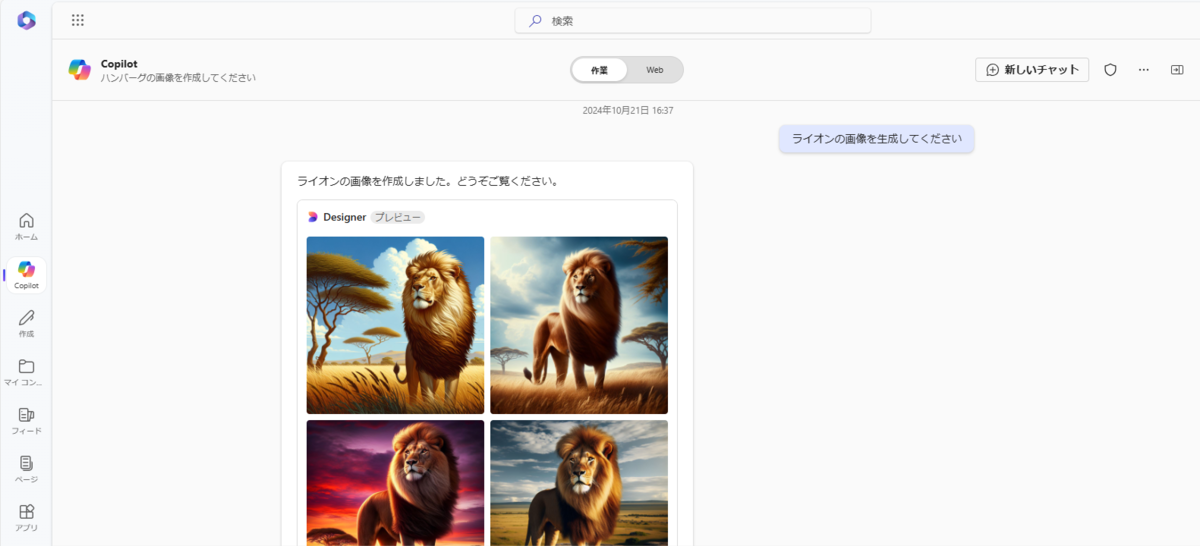Image resolution: width=1200 pixels, height=546 pixels.
Task: Click the shield protection icon
Action: [x=1110, y=70]
